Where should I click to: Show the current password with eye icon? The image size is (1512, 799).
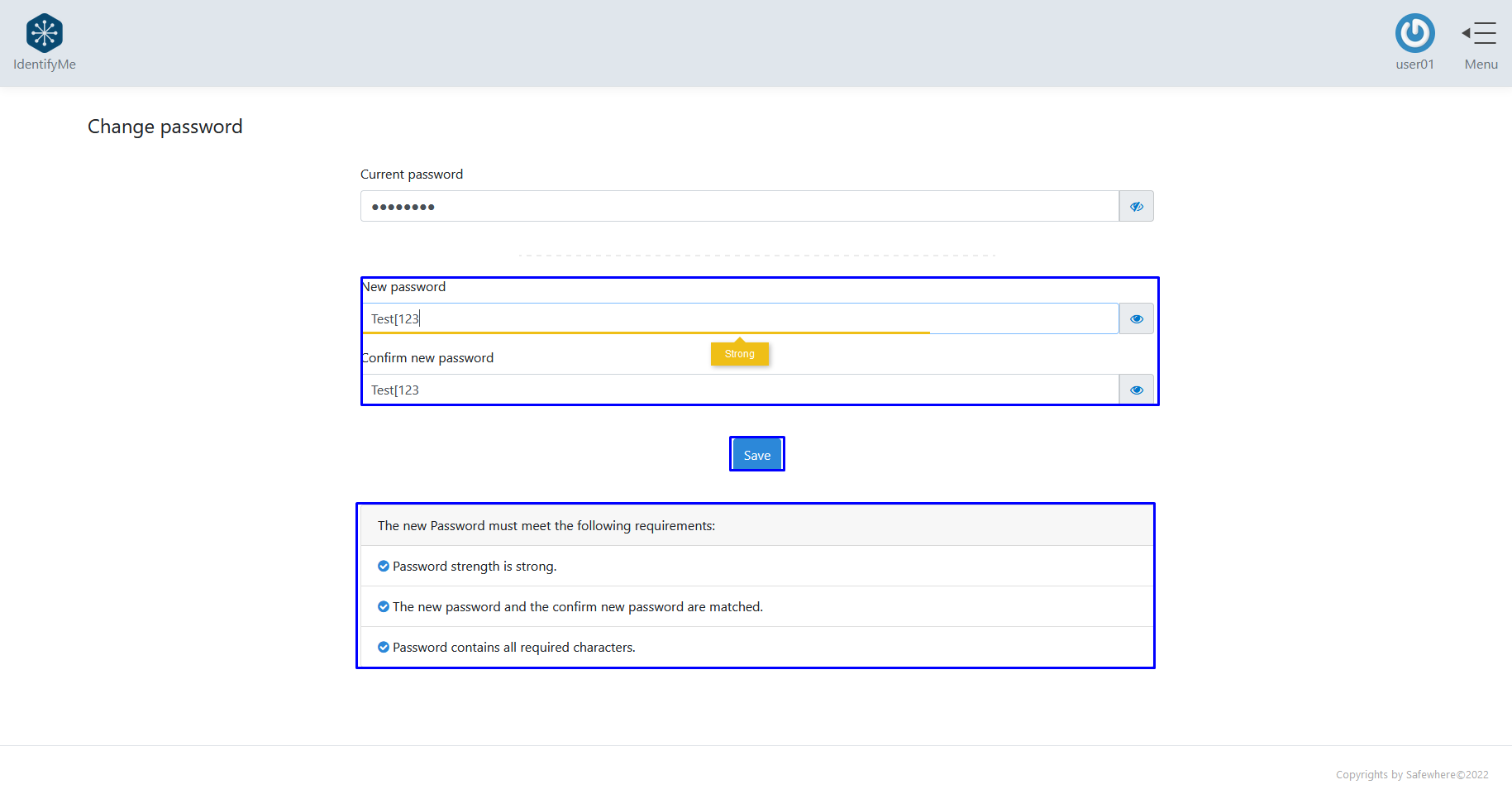(x=1136, y=207)
